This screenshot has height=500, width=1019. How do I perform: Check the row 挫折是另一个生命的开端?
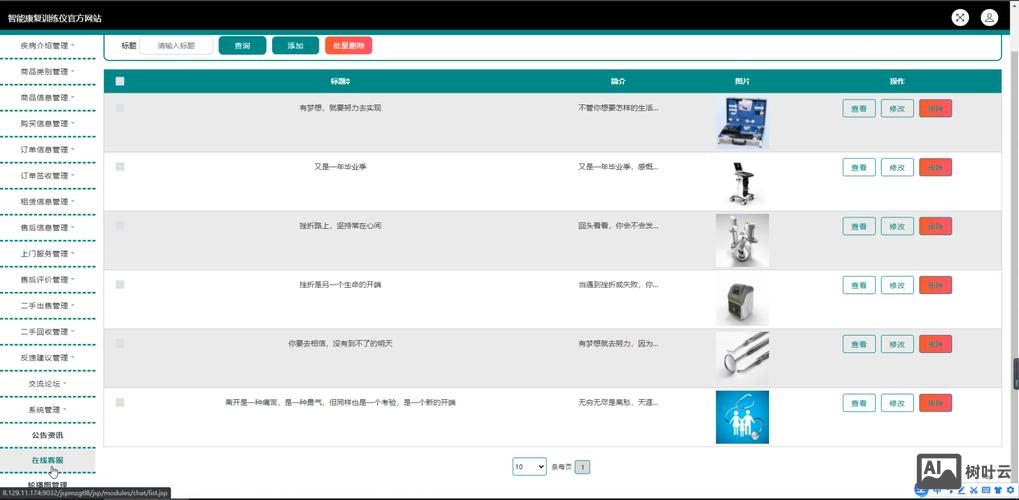click(x=120, y=285)
